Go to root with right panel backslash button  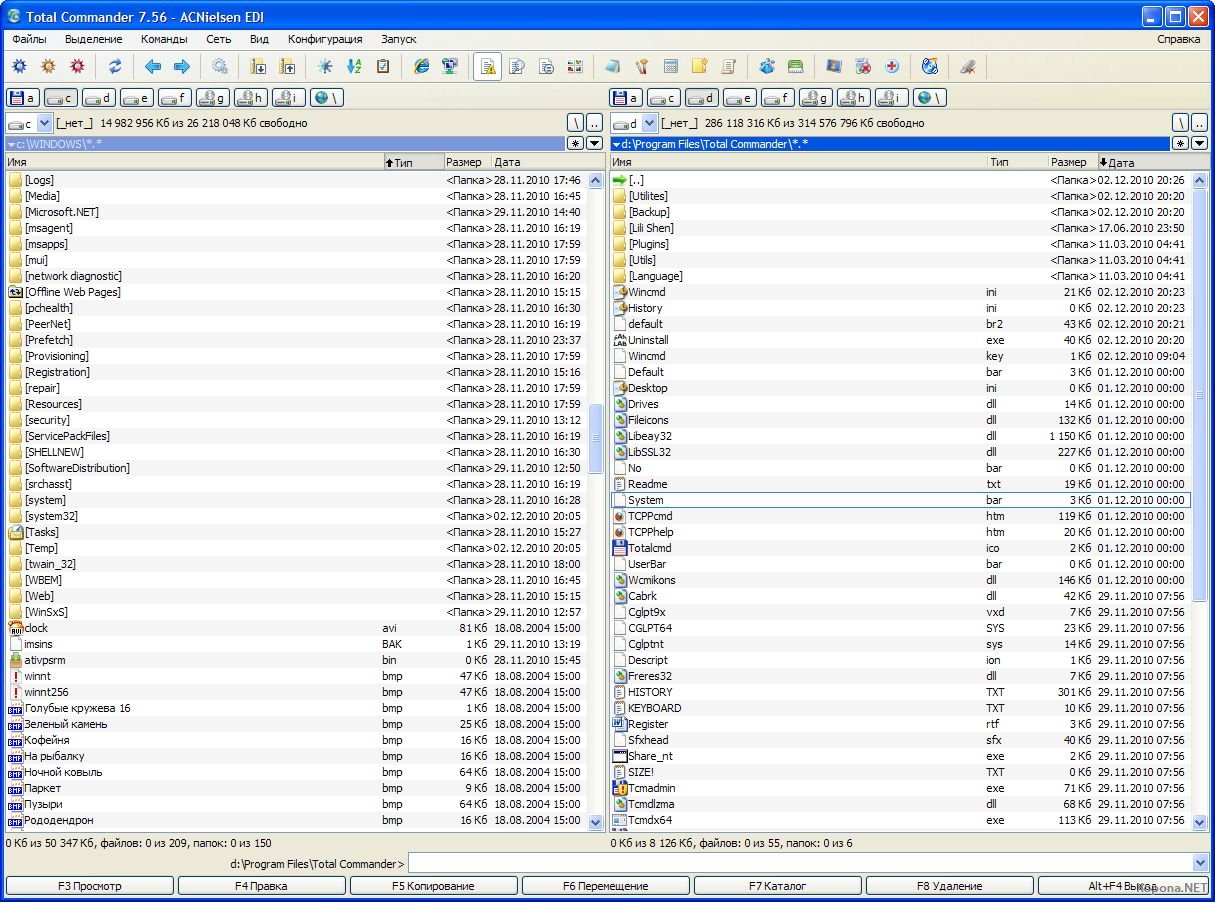pos(1180,123)
